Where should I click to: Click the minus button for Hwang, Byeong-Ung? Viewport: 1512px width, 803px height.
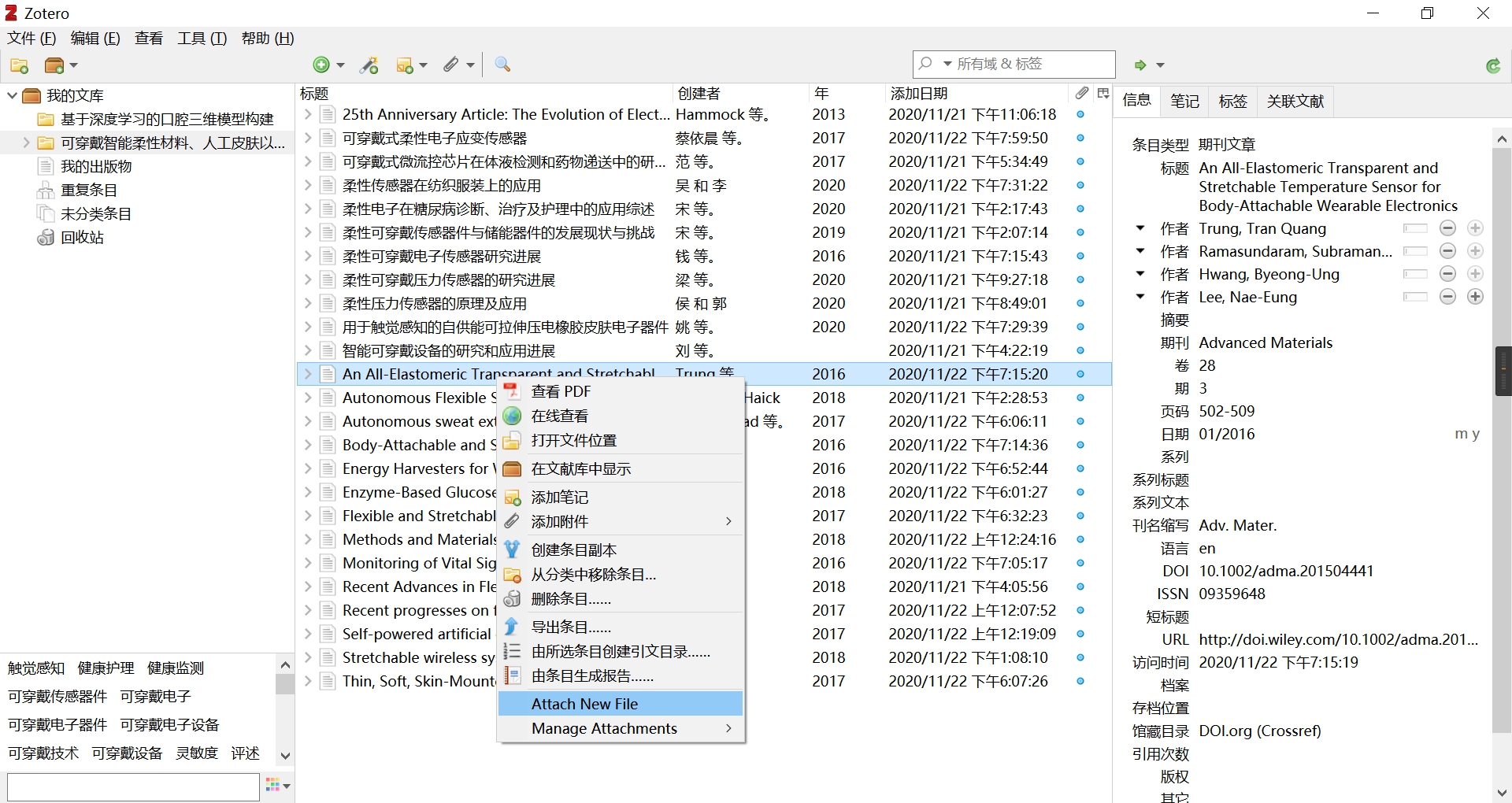pyautogui.click(x=1447, y=274)
